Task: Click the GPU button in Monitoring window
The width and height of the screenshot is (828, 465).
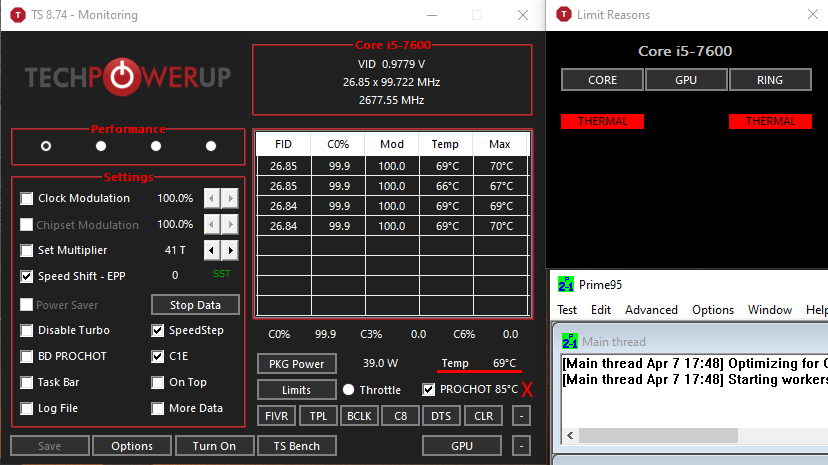Action: click(462, 446)
